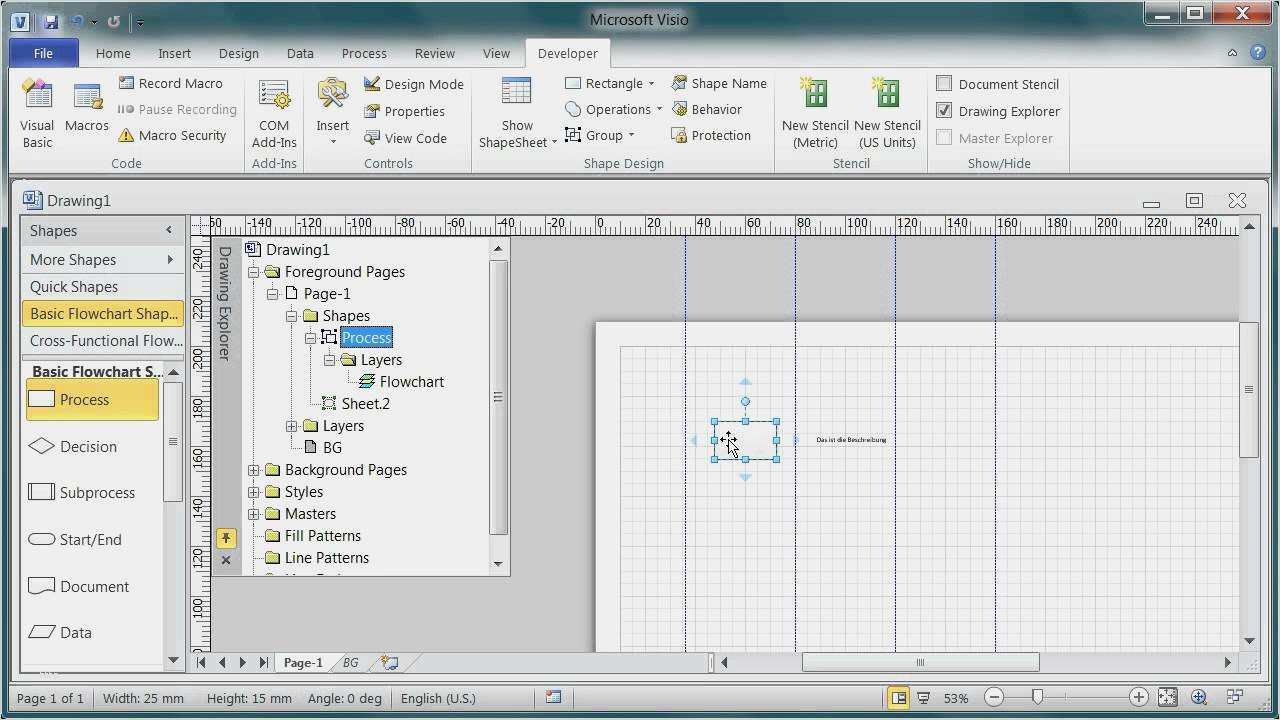Switch to Insert ribbon tab
1280x720 pixels.
click(x=175, y=53)
